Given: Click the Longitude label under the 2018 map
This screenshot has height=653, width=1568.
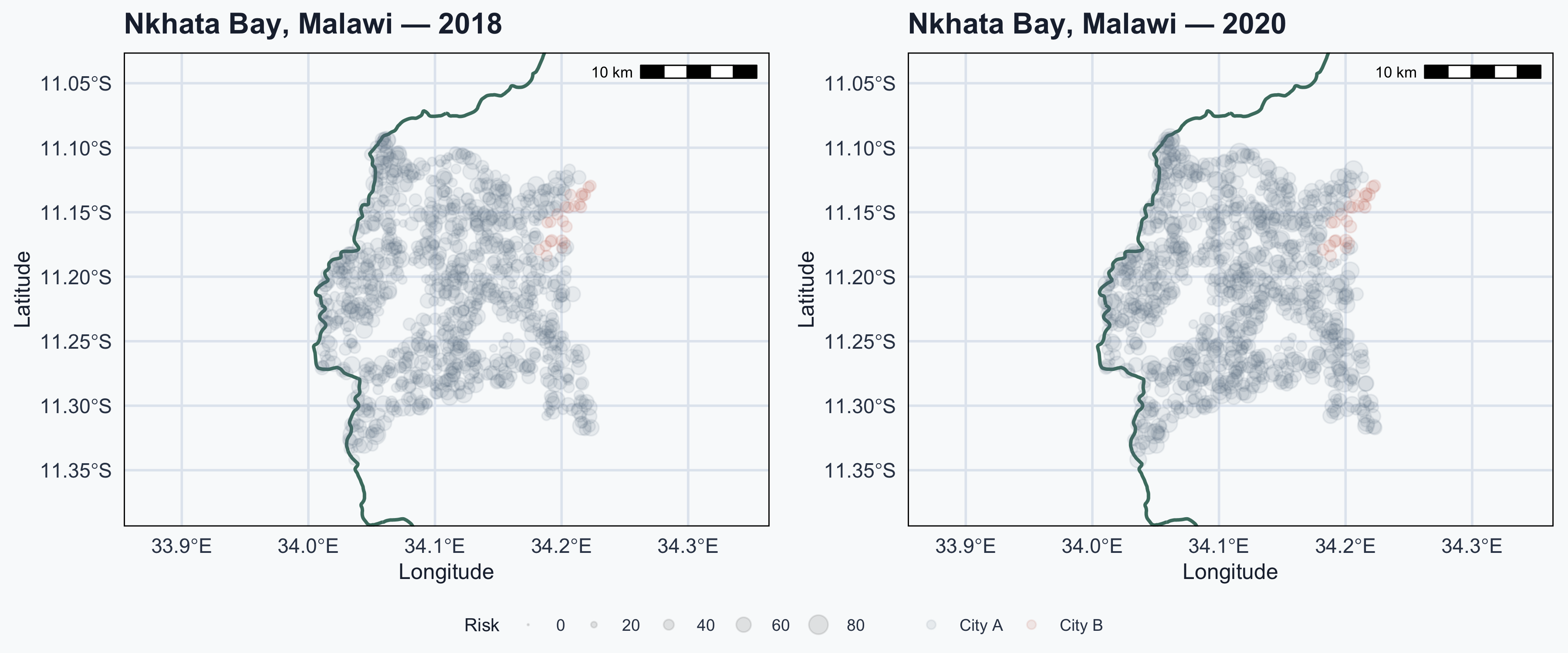Looking at the screenshot, I should click(x=446, y=572).
